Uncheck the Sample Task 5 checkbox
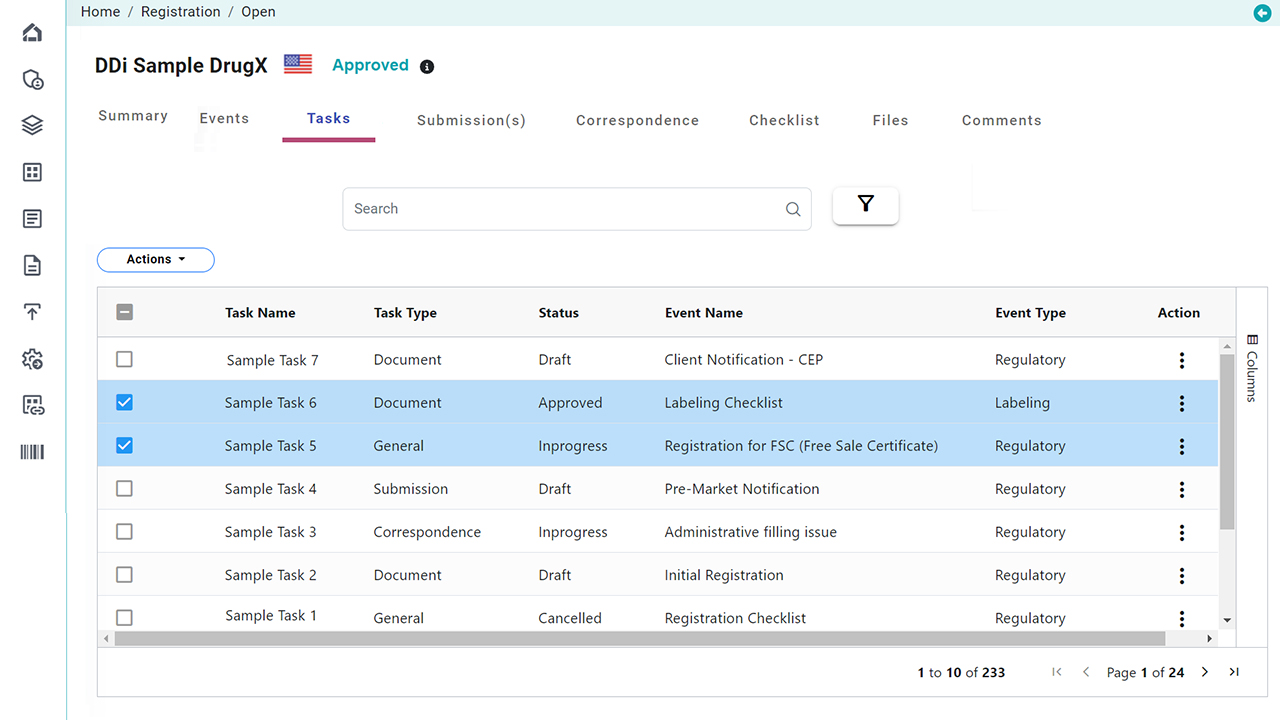This screenshot has width=1280, height=720. coord(124,445)
